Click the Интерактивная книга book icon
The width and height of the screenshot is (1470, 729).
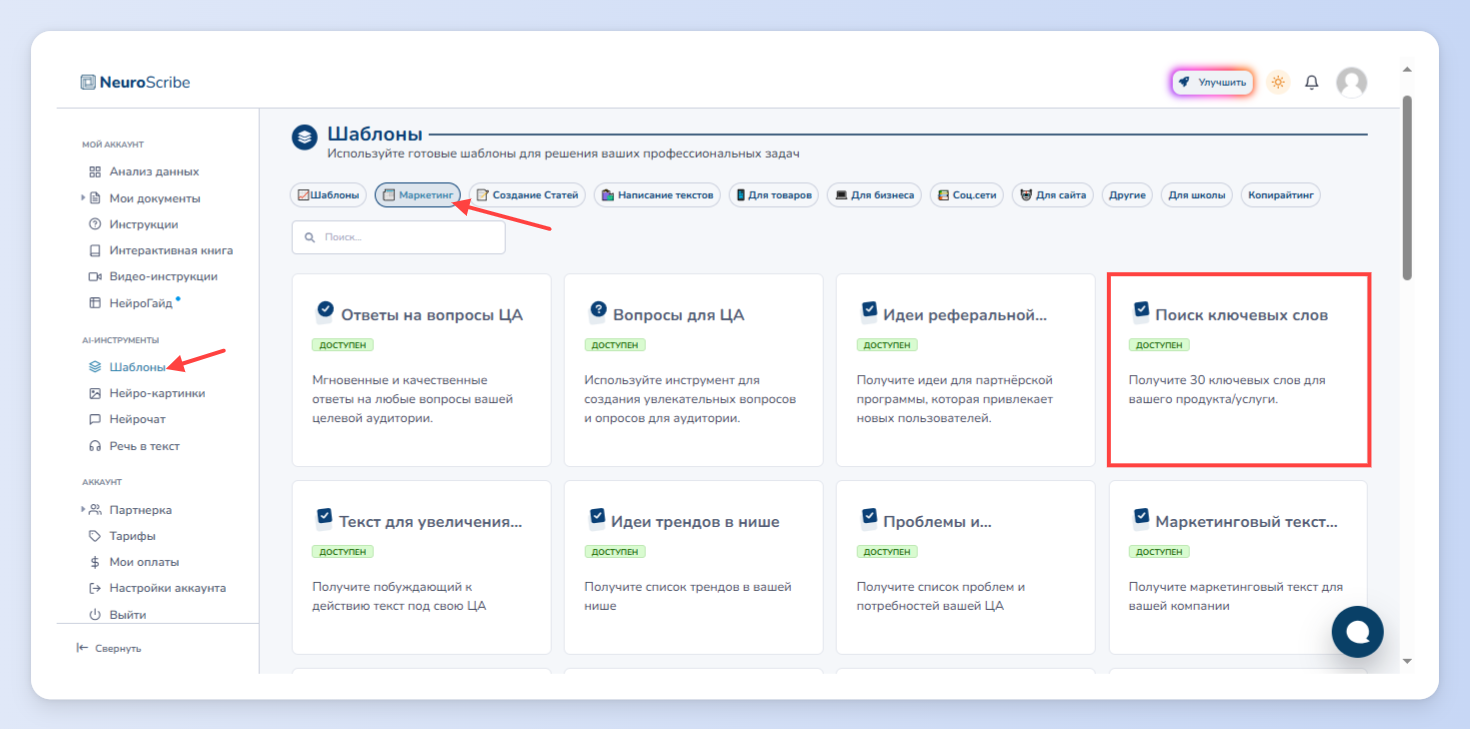point(95,250)
